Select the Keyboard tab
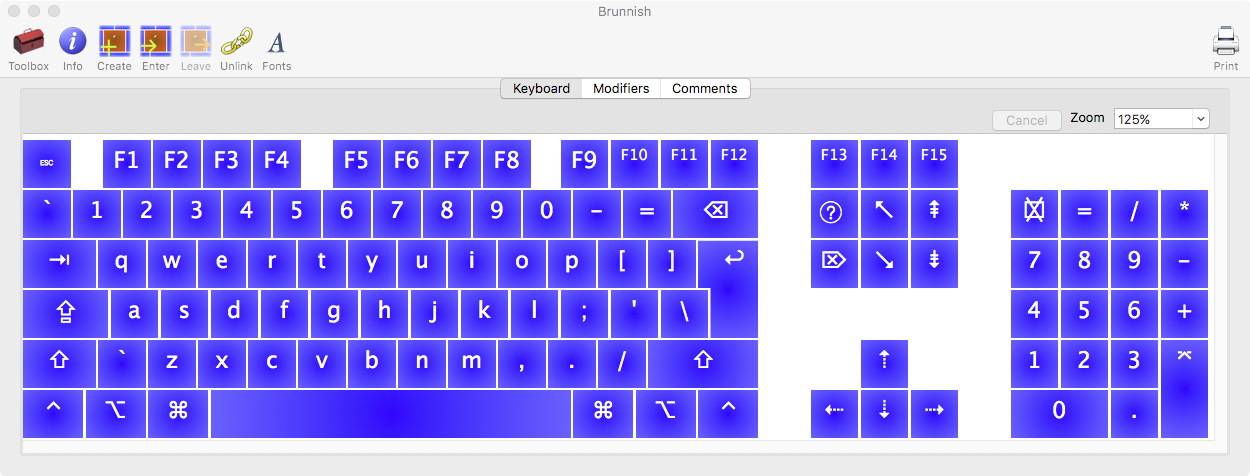The image size is (1250, 476). tap(541, 89)
